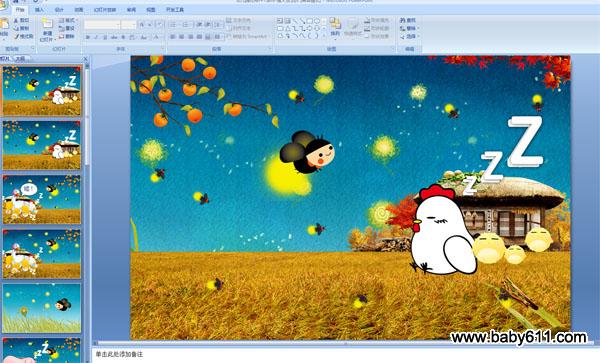The image size is (600, 363).
Task: Toggle Center paragraph alignment
Action: (181, 37)
